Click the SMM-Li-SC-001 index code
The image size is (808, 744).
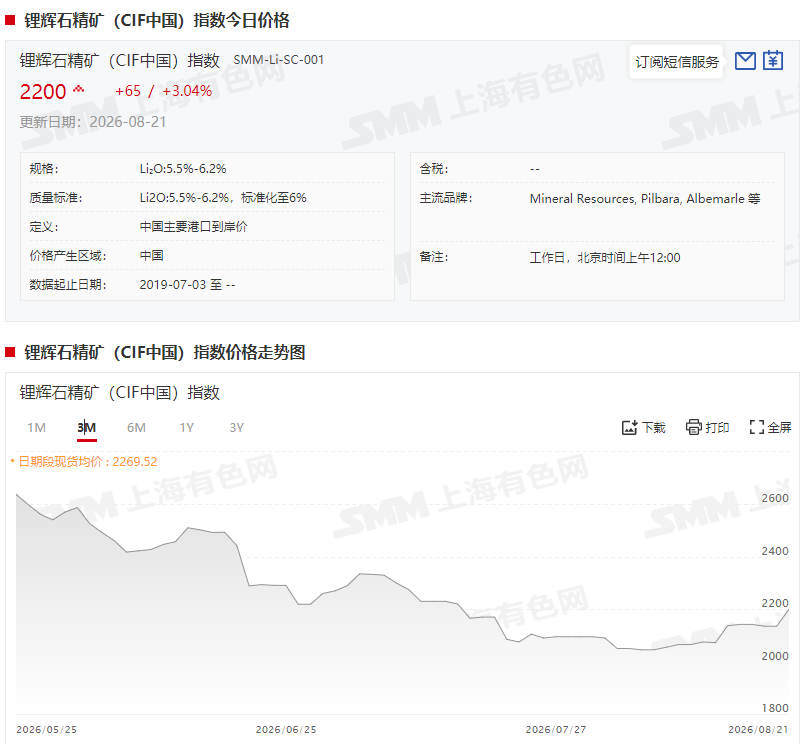[278, 60]
